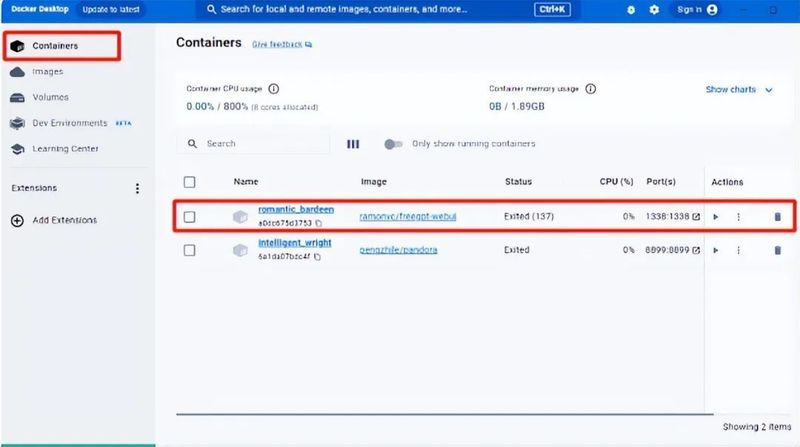Open more actions for romantic_bardeen
Screen dimensions: 800x447
(738, 217)
